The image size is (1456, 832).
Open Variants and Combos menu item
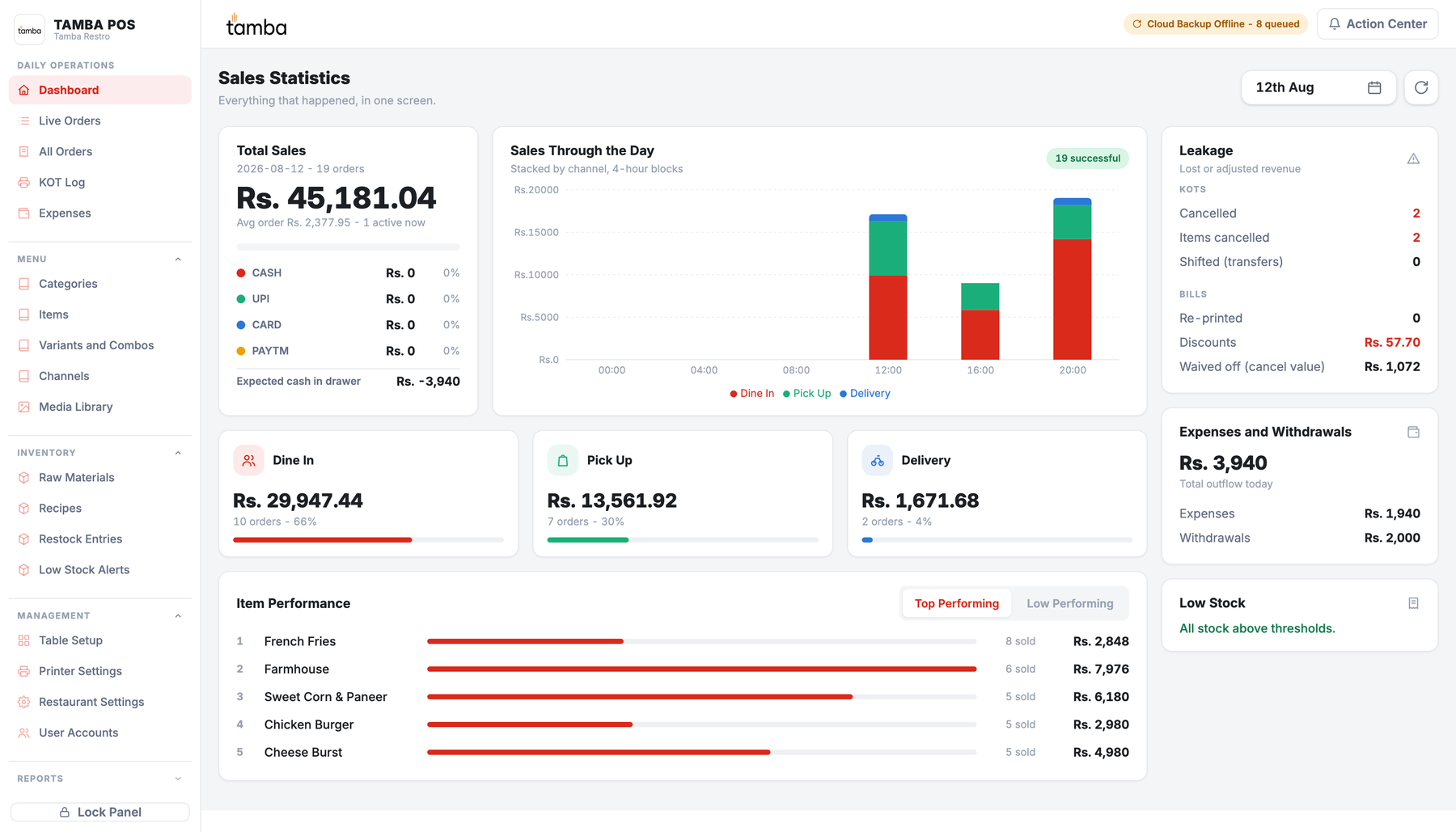coord(100,346)
